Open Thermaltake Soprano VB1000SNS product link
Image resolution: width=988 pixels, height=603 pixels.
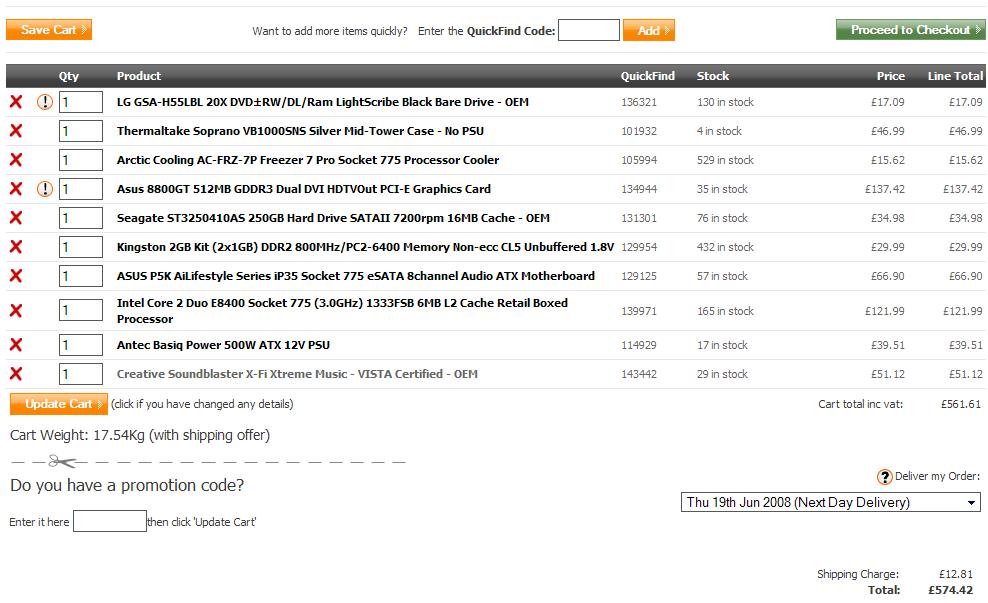pos(300,131)
